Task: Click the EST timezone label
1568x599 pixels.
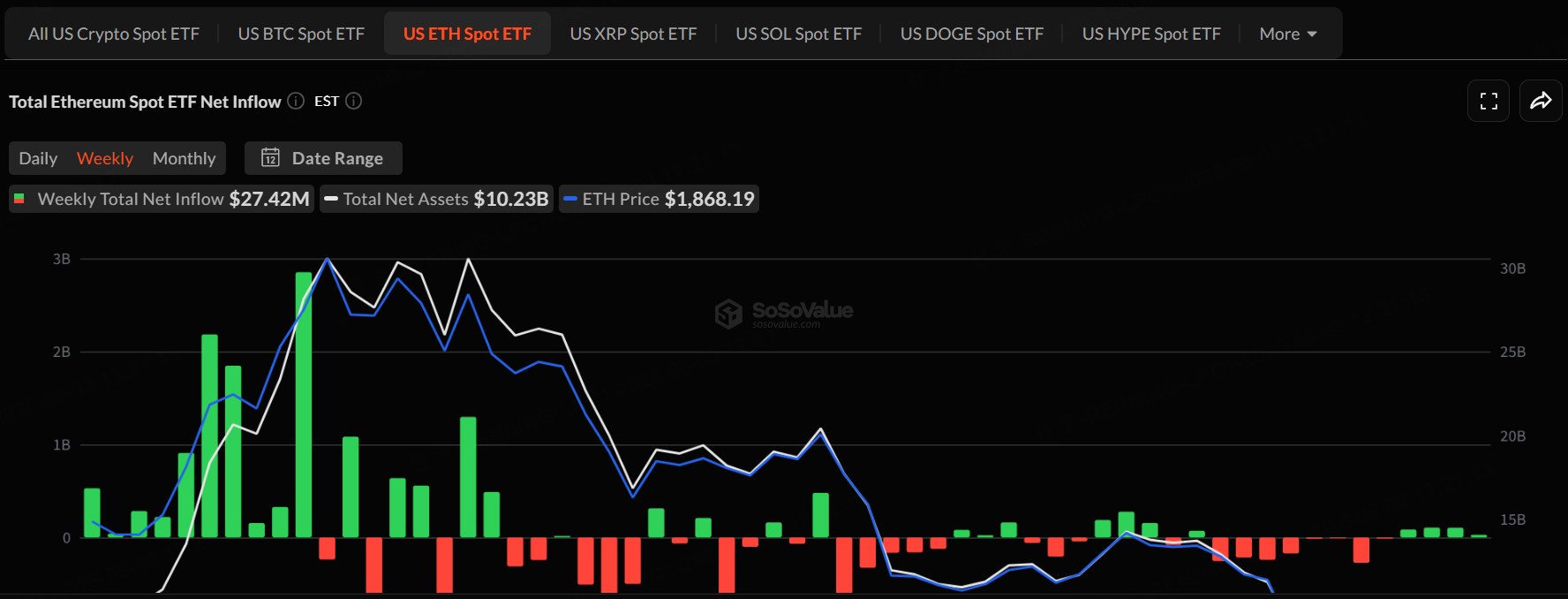Action: point(327,101)
